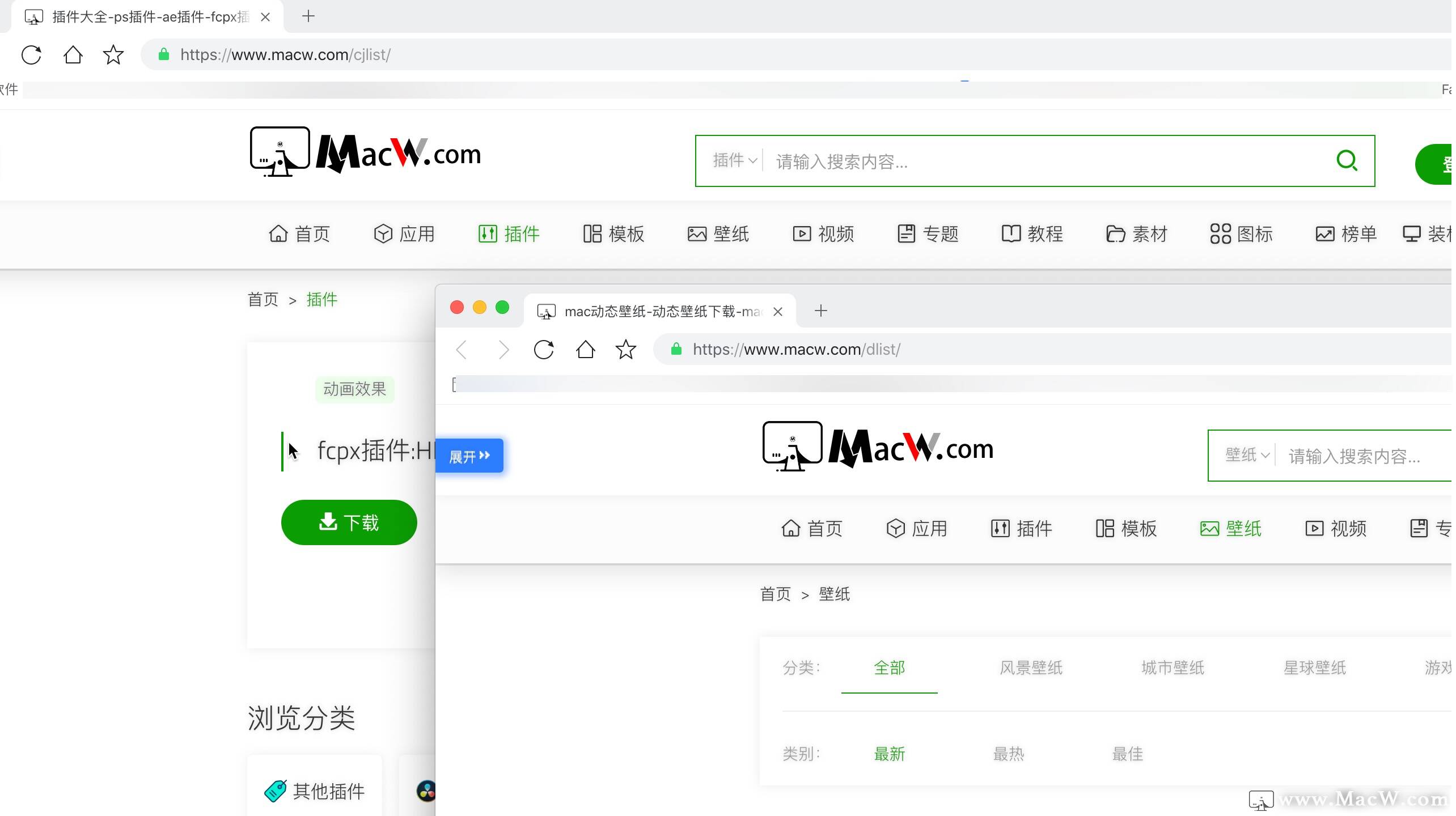Image resolution: width=1456 pixels, height=816 pixels.
Task: Click blue 展开 expand button
Action: (469, 456)
